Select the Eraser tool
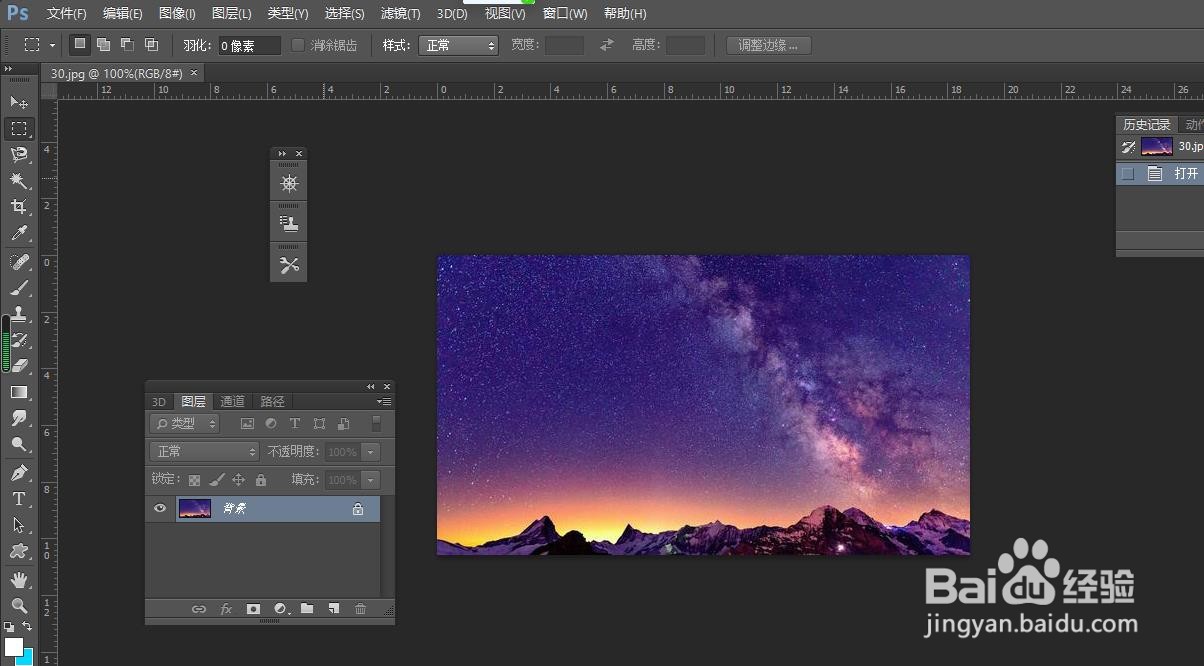Viewport: 1204px width, 666px height. pos(19,366)
